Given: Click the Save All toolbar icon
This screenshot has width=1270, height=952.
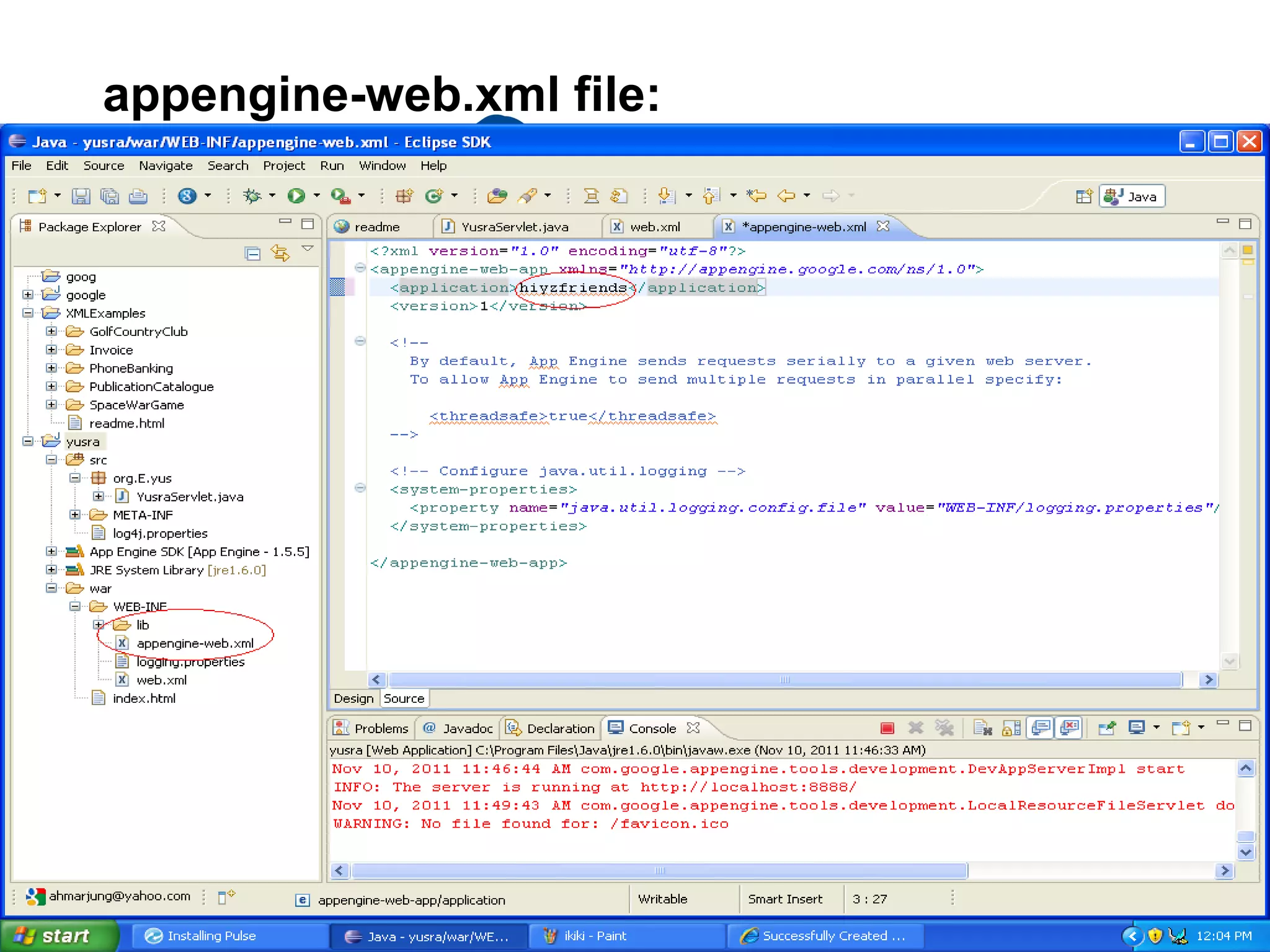Looking at the screenshot, I should point(109,196).
